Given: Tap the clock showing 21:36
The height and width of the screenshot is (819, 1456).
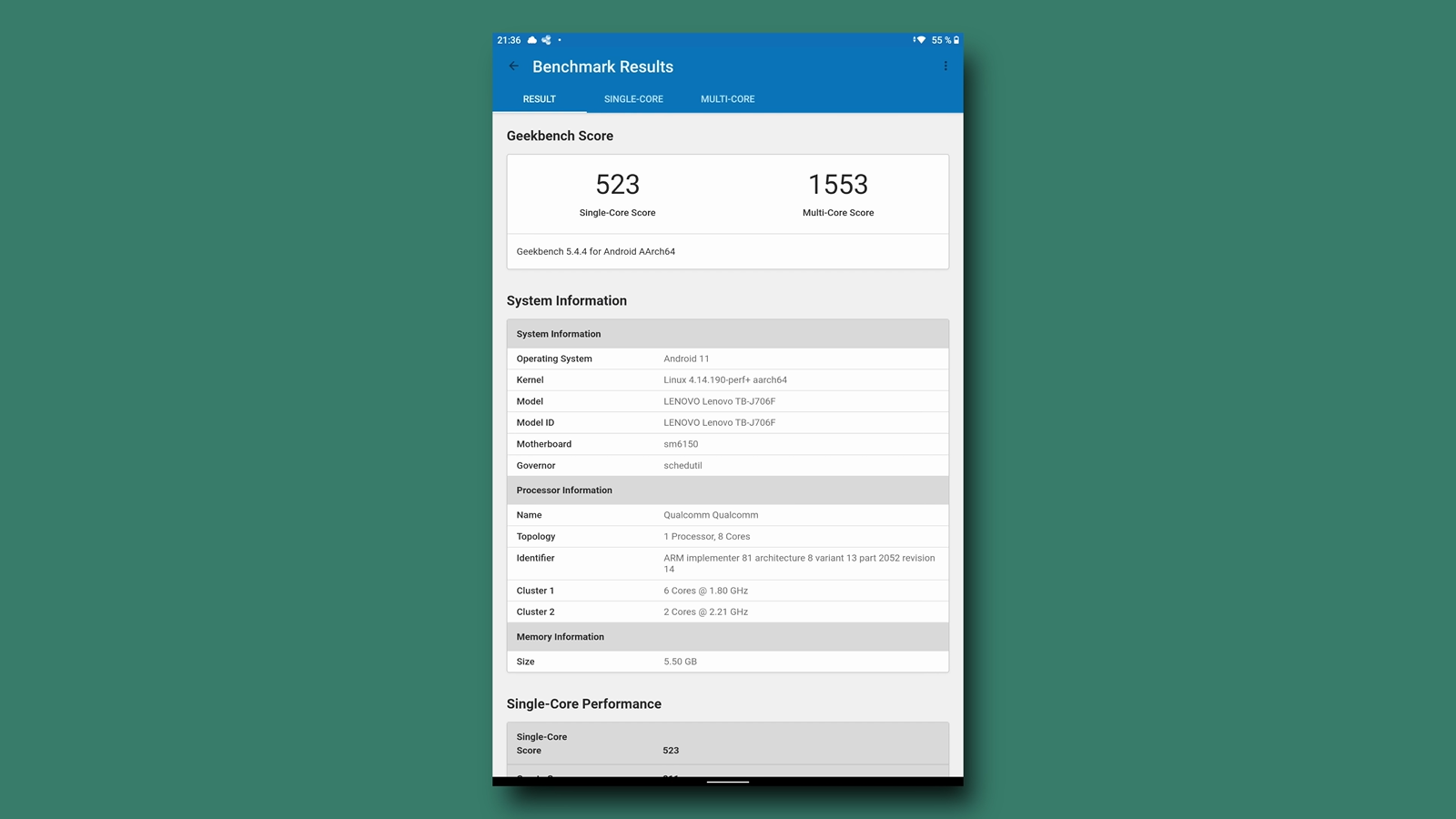Looking at the screenshot, I should point(509,40).
